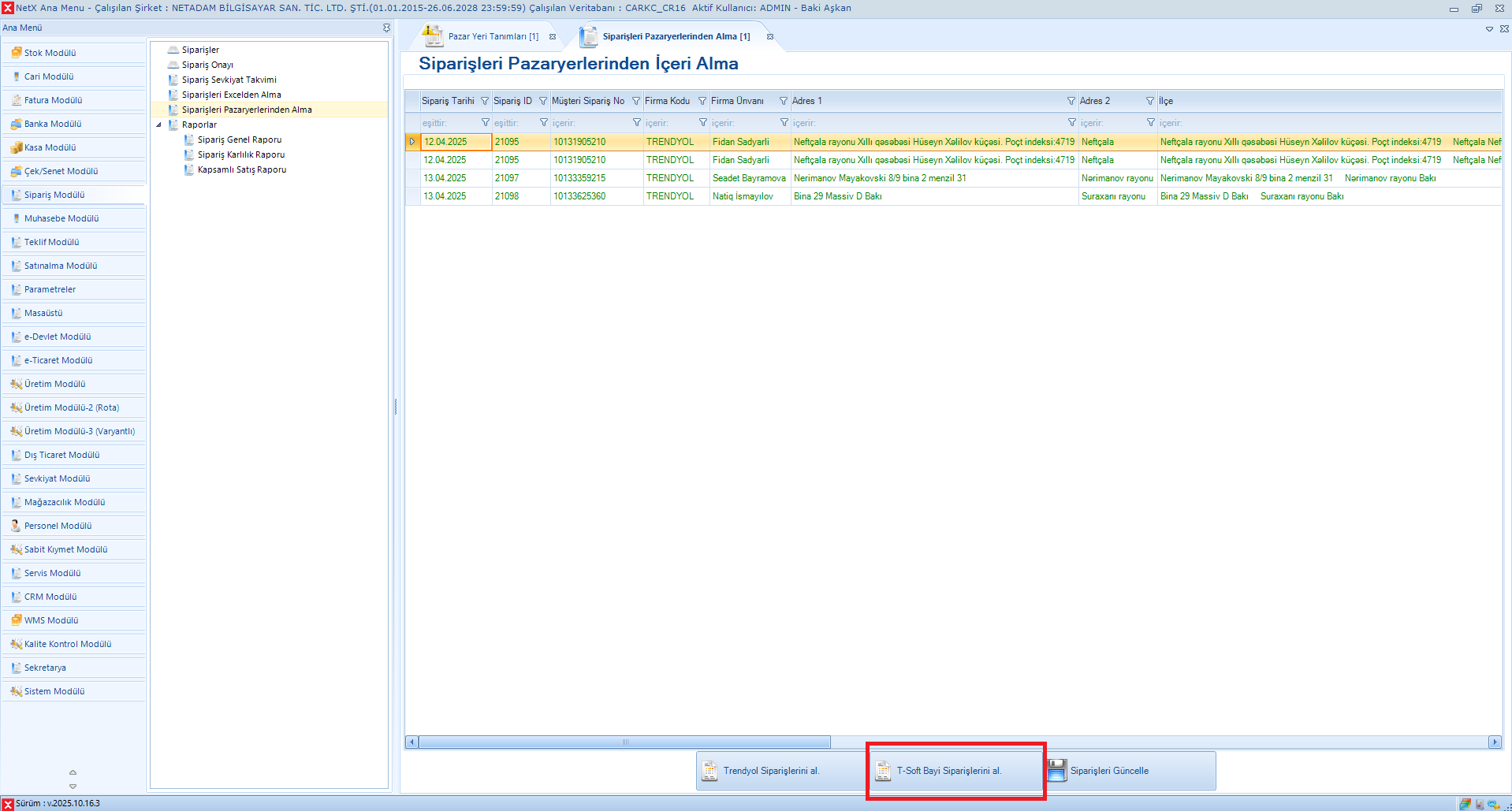Viewport: 1512px width, 811px height.
Task: Select the Banka Modülü icon
Action: (16, 124)
